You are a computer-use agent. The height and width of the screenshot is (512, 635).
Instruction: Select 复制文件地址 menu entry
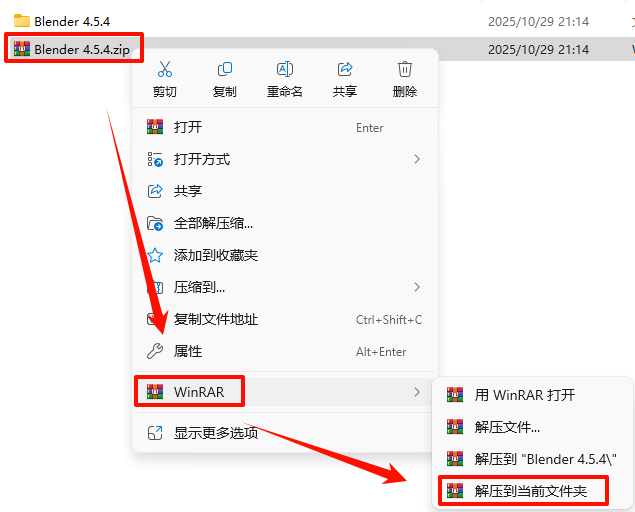(x=285, y=319)
